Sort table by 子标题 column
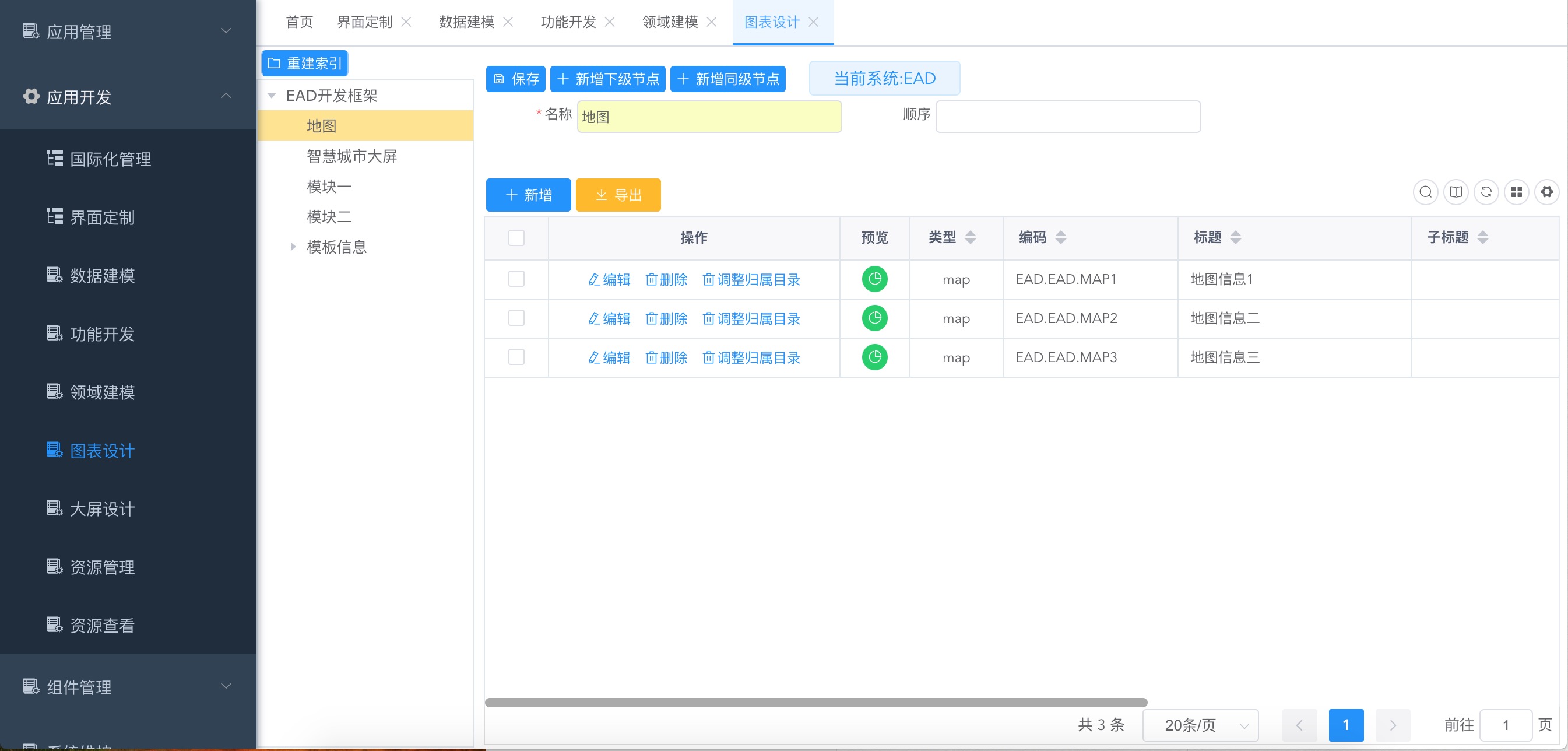The image size is (1568, 751). (1483, 237)
